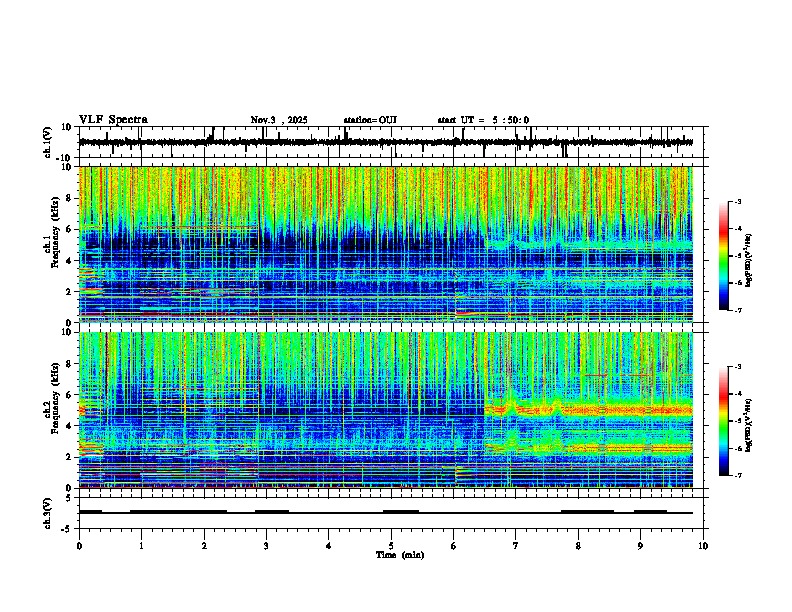Click the time-axis tick label "7"

(x=516, y=546)
